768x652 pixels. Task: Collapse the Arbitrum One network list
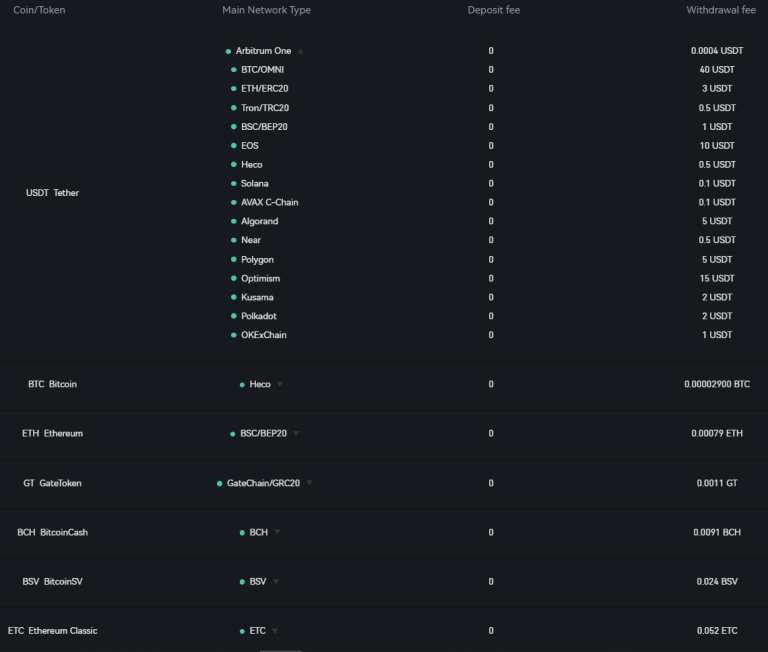tap(300, 51)
